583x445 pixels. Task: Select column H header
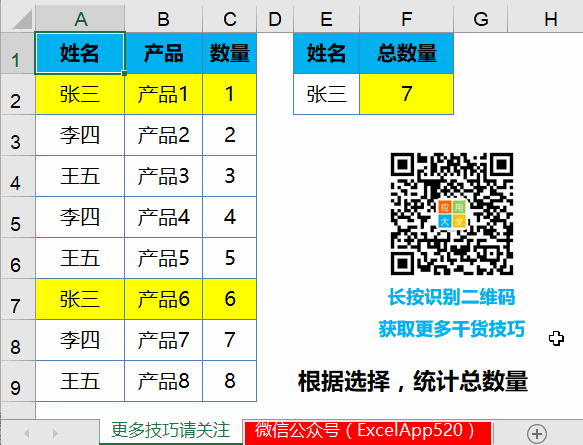pos(550,19)
